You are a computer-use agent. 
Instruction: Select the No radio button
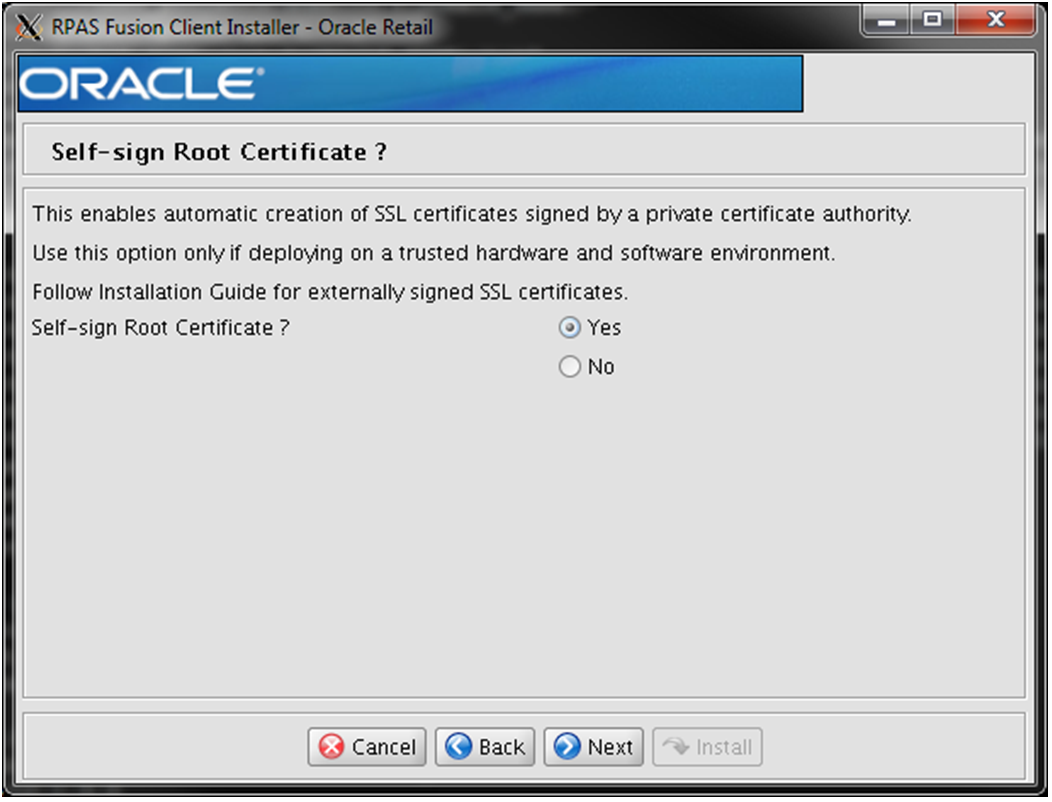tap(570, 366)
